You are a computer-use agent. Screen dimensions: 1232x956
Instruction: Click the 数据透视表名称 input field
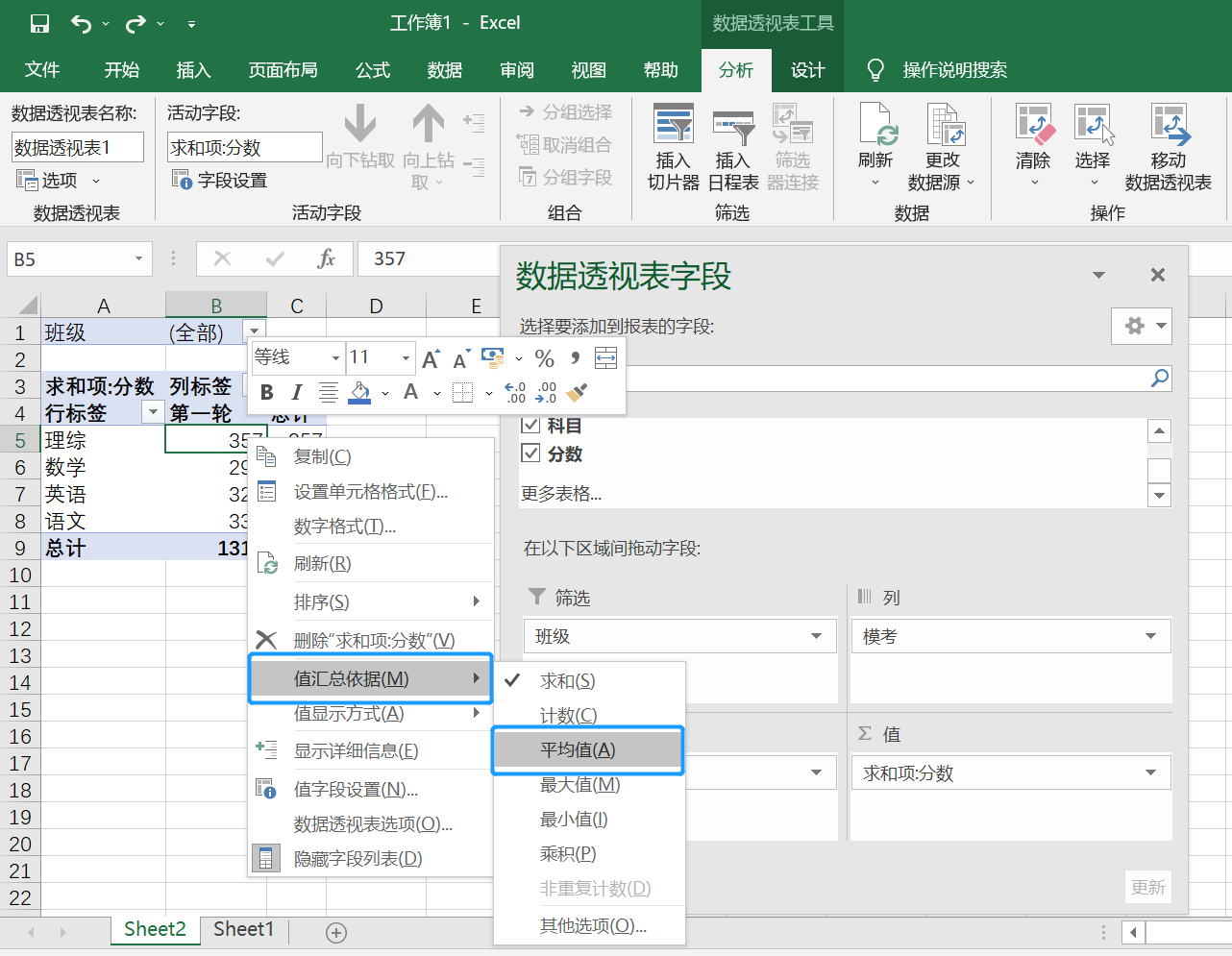pos(77,147)
